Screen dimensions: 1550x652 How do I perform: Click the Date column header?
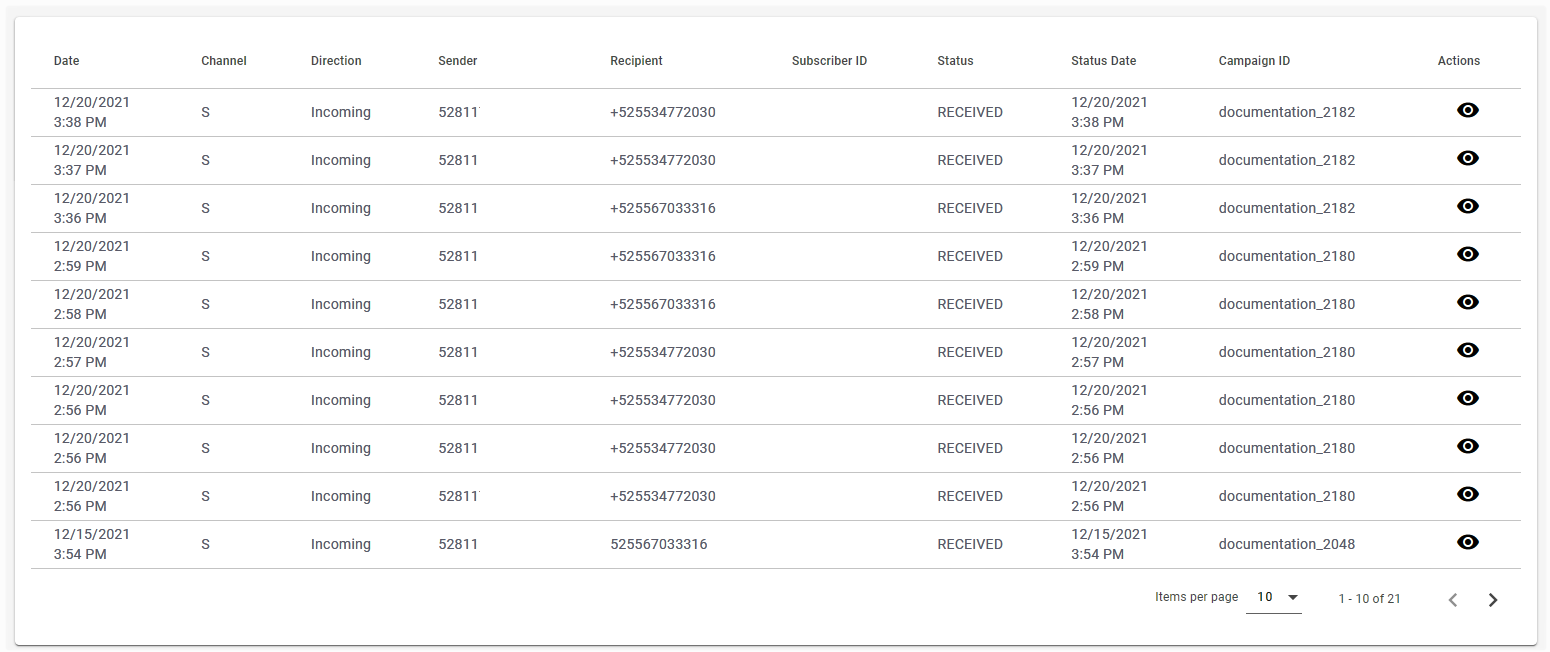click(x=66, y=61)
